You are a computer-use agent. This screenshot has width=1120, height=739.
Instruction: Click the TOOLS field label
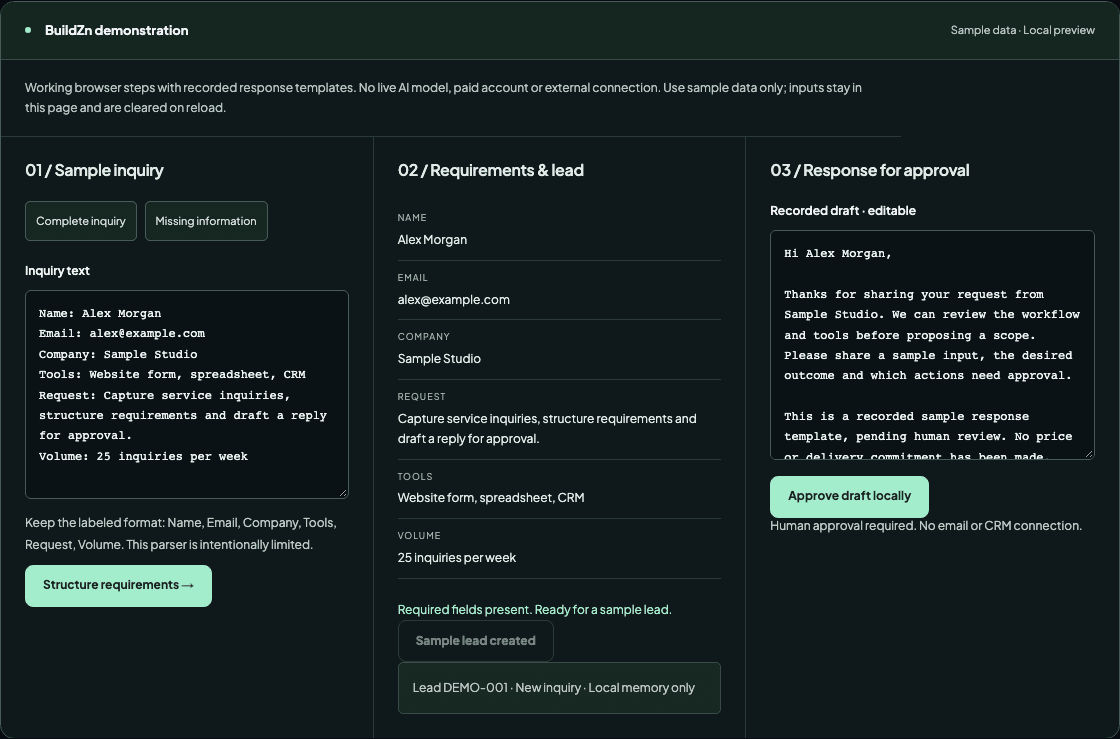[415, 477]
